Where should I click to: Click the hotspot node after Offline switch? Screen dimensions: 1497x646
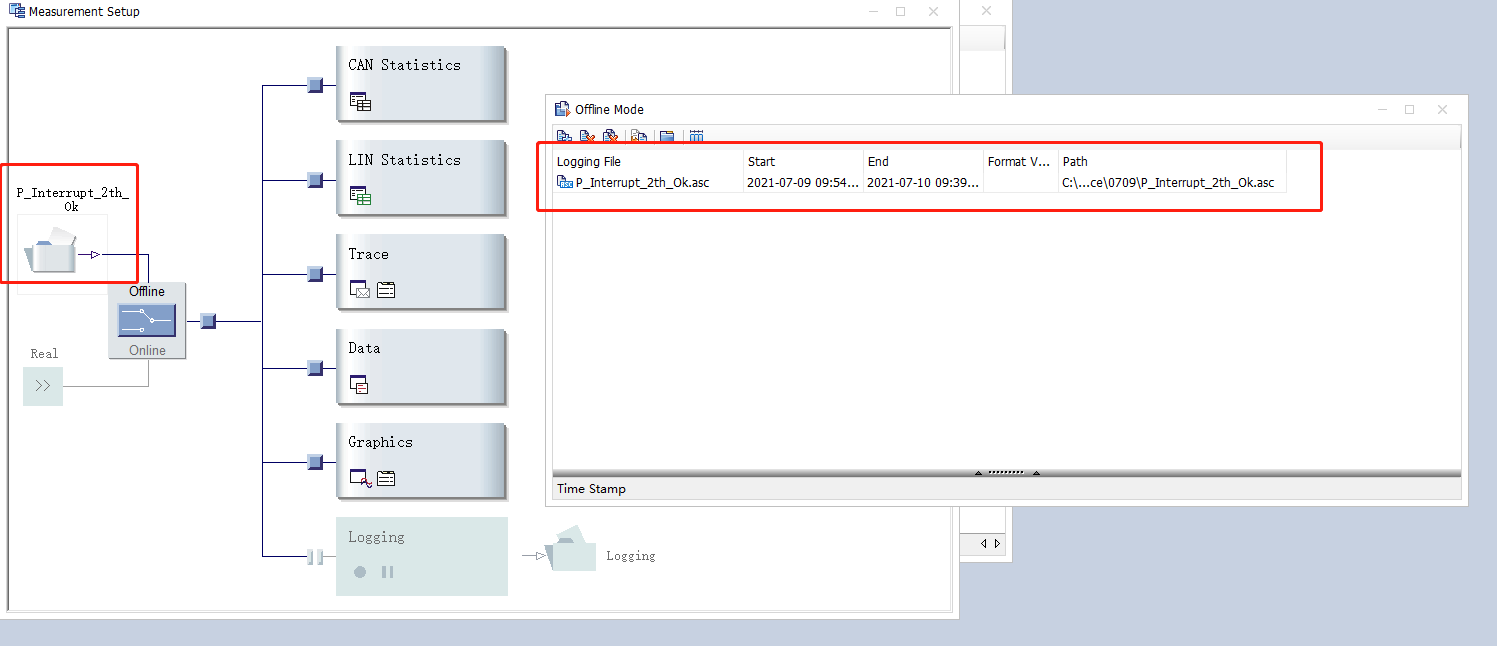[208, 321]
